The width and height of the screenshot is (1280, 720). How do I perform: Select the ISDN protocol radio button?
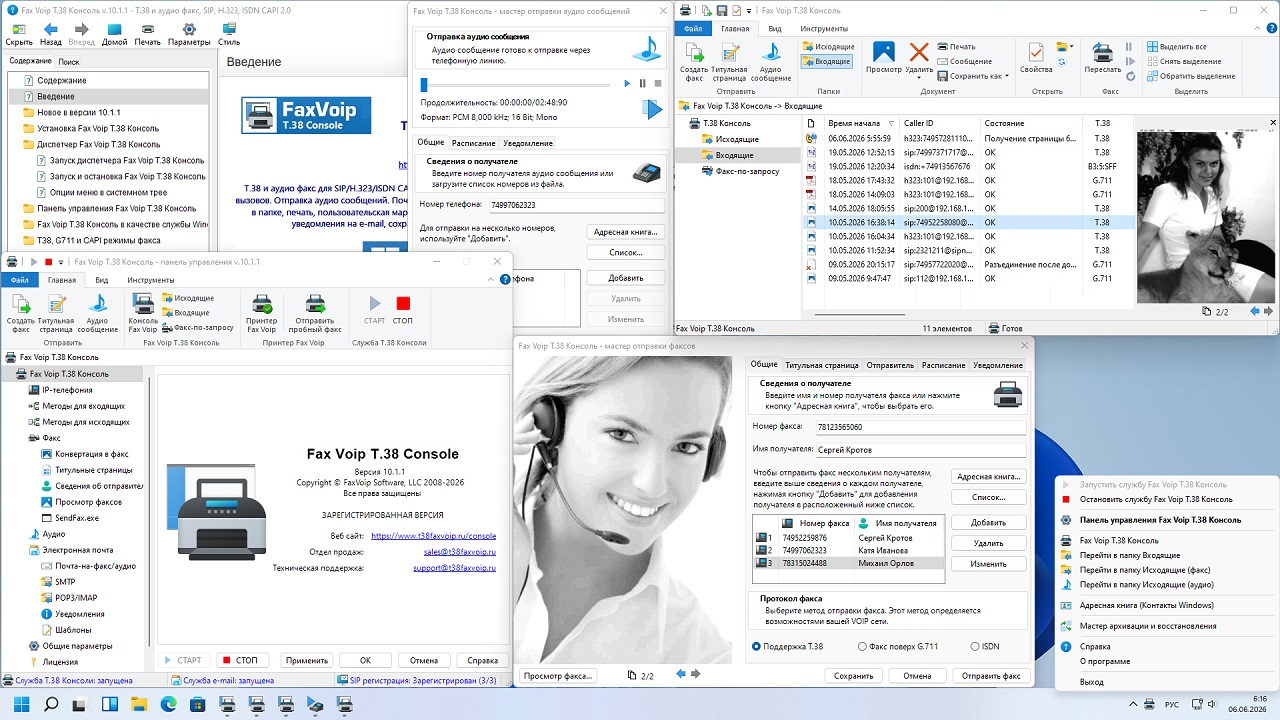pyautogui.click(x=986, y=647)
